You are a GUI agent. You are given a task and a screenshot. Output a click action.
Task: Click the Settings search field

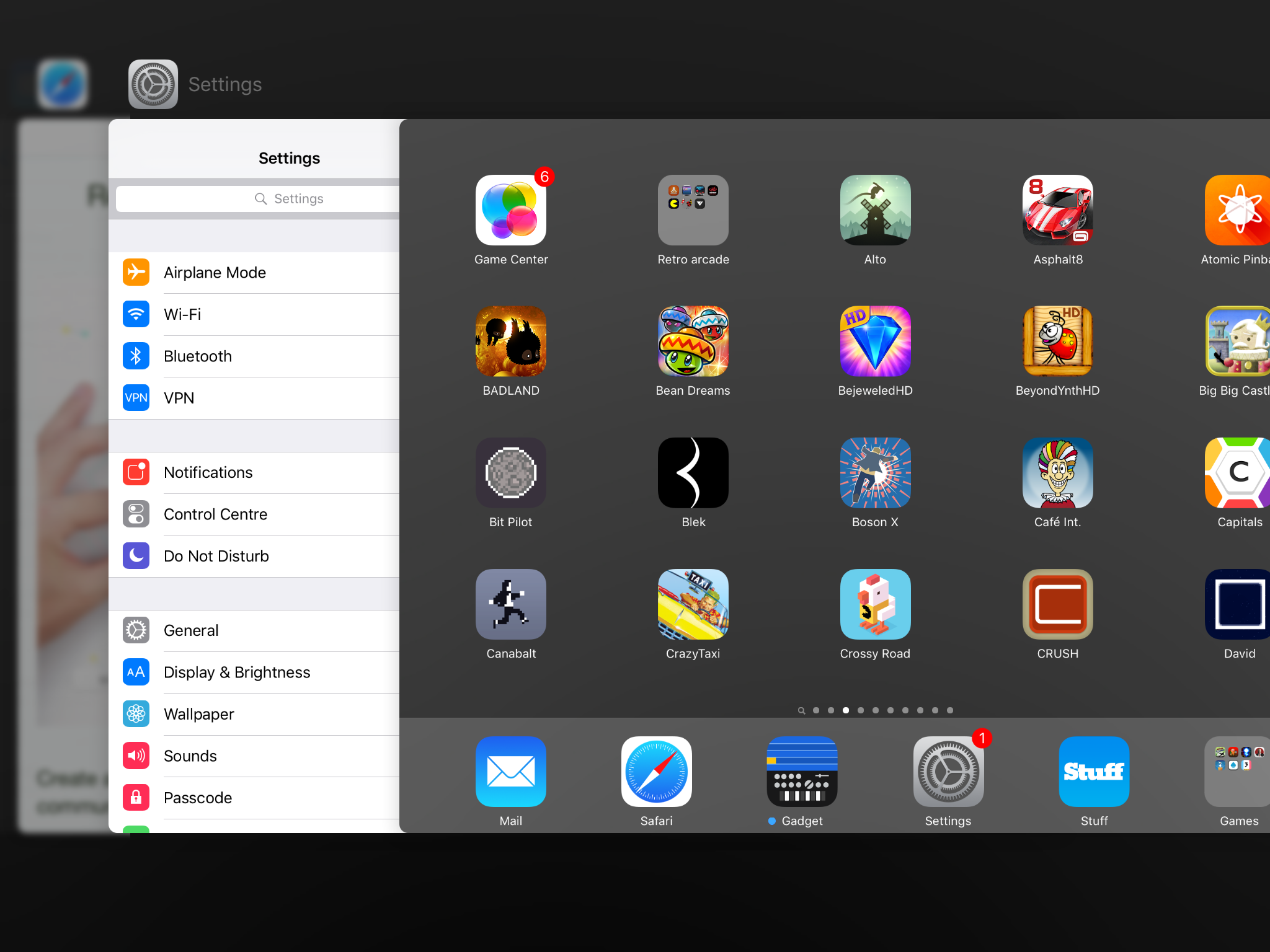258,199
